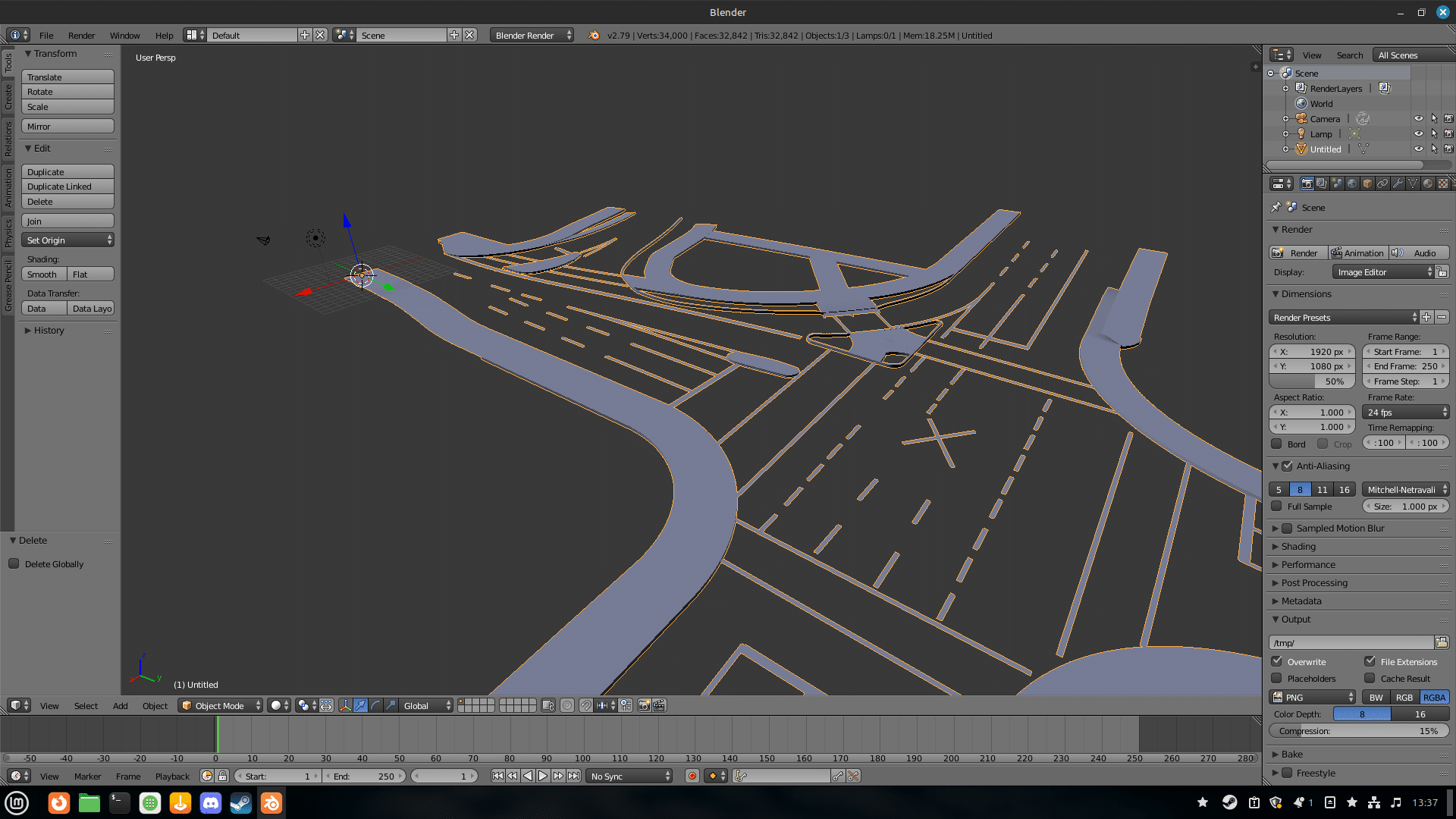Open the Modifiers wrench properties tab
The height and width of the screenshot is (819, 1456).
tap(1398, 184)
